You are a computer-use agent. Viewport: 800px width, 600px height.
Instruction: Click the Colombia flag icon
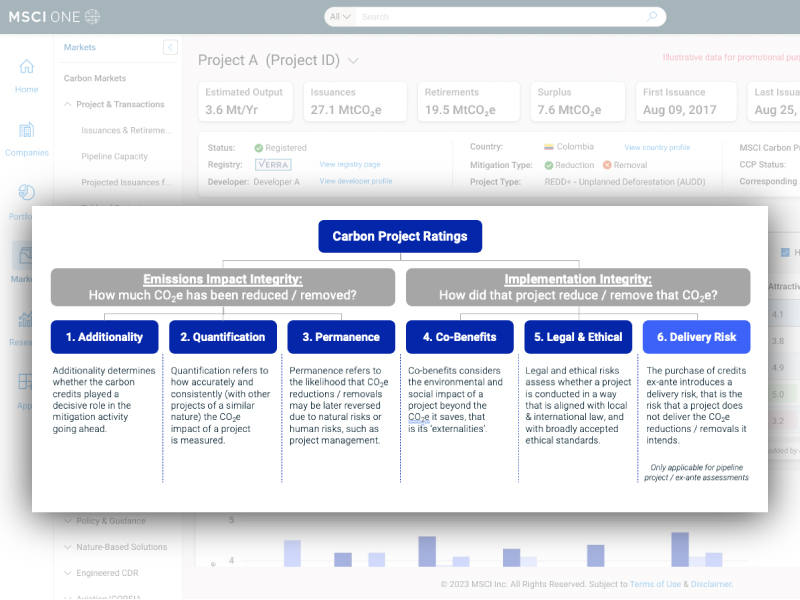[549, 147]
